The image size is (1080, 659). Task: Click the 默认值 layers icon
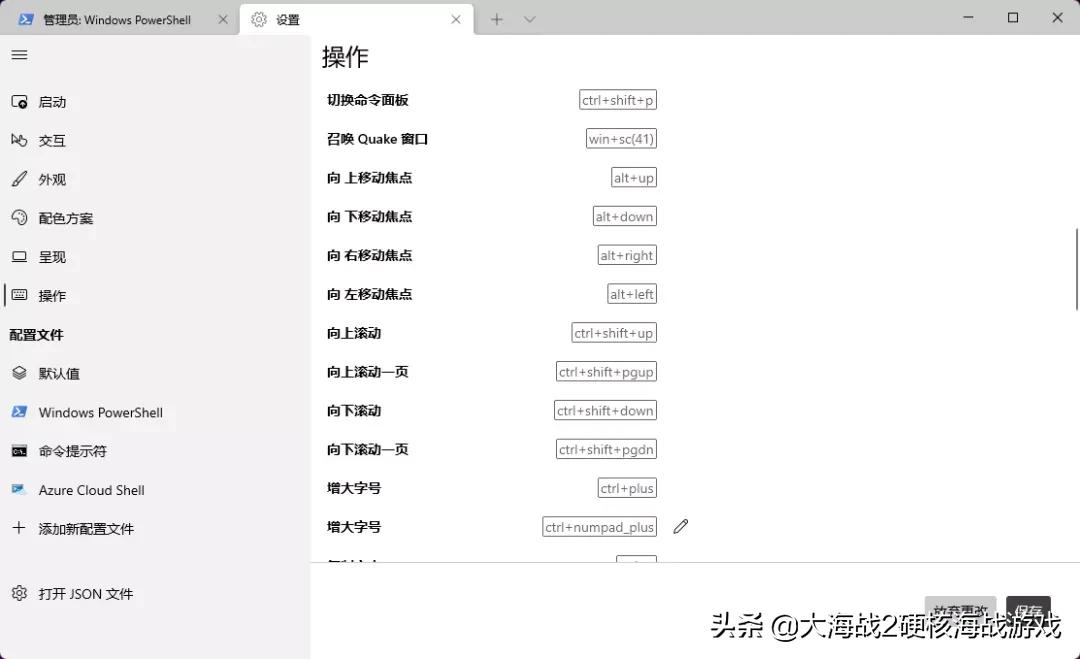(x=19, y=373)
